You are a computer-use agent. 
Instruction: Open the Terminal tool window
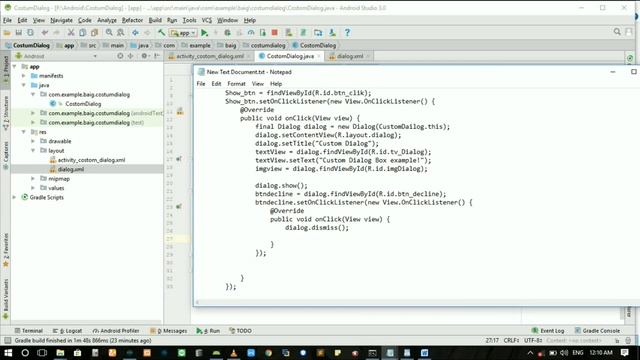tap(29, 331)
